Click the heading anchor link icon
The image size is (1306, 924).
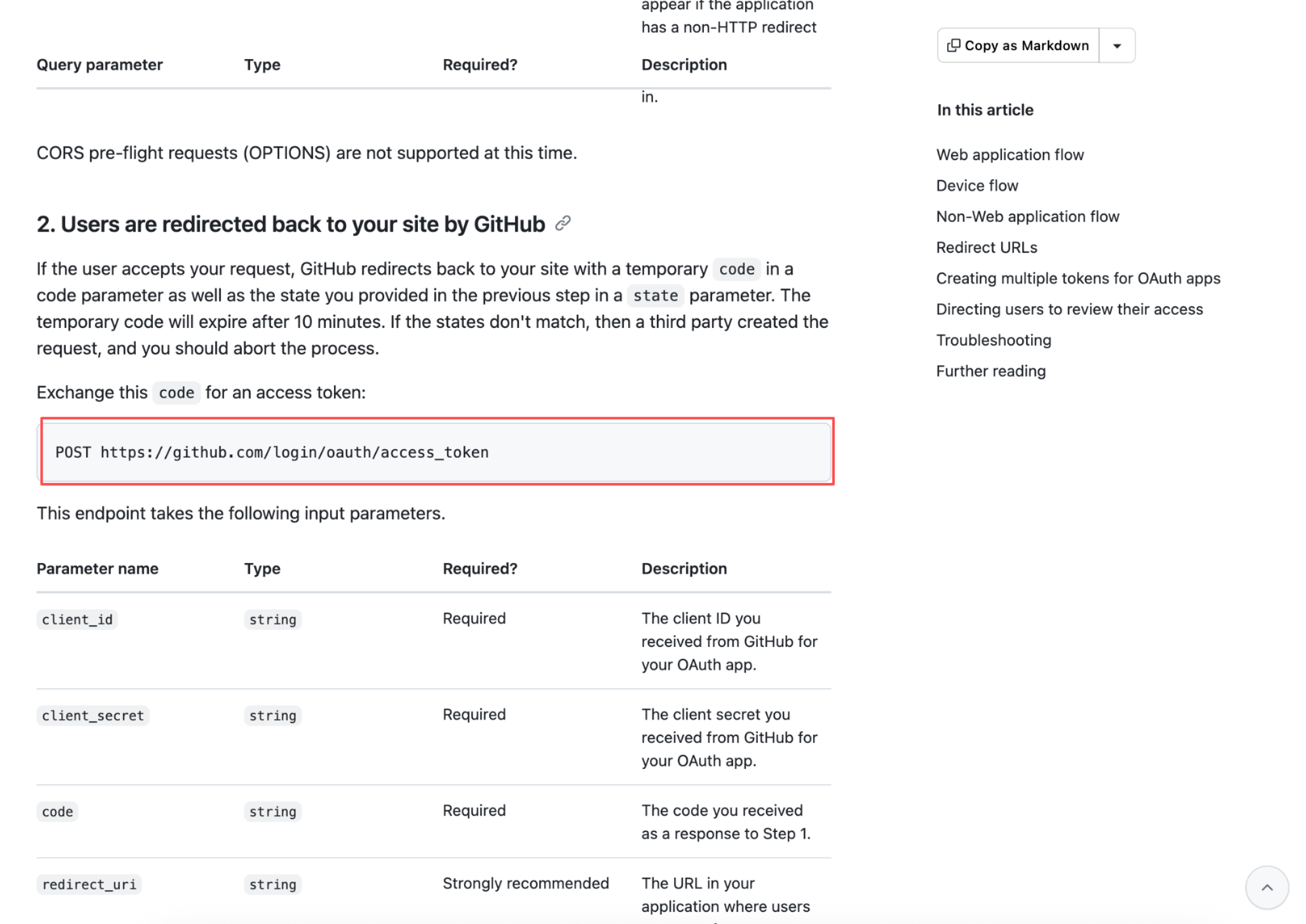[x=562, y=224]
